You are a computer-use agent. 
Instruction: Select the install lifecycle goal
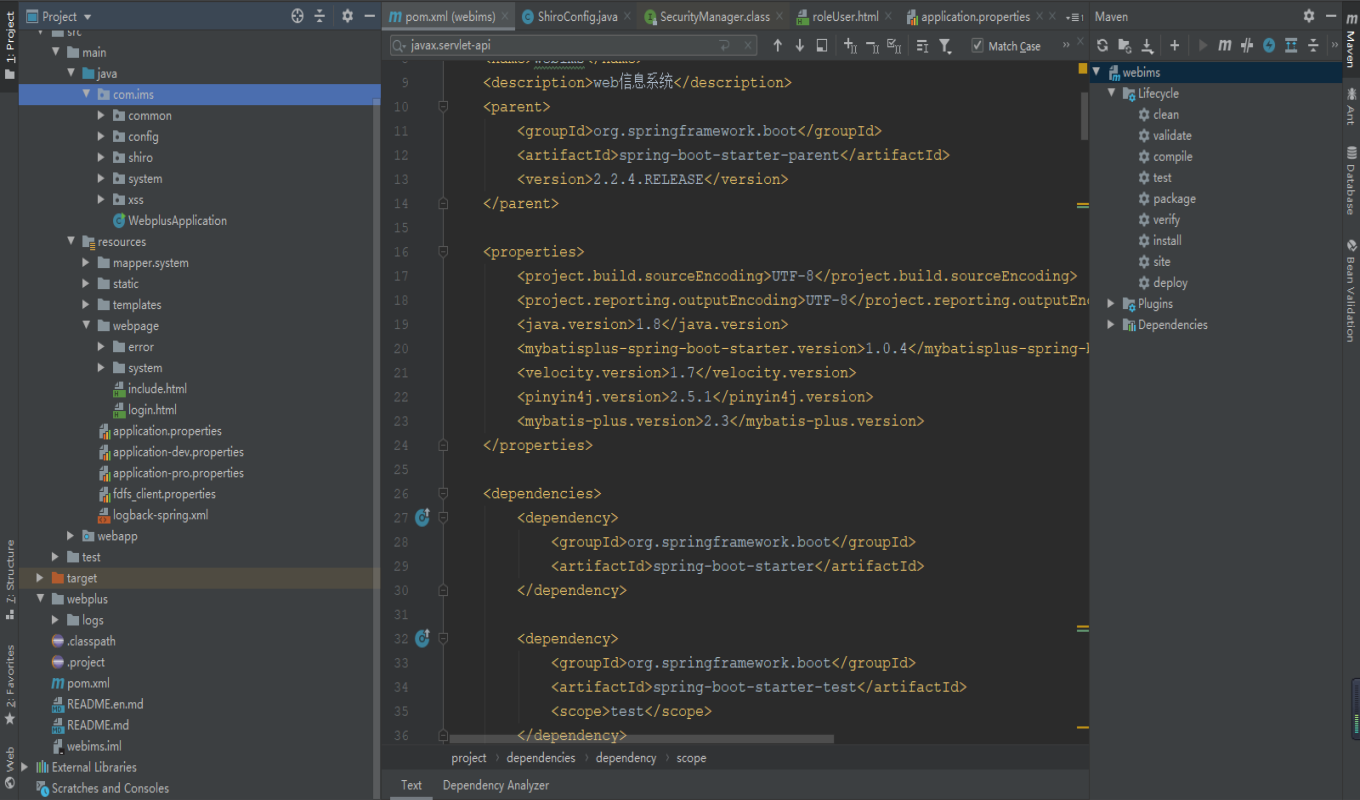click(x=1160, y=240)
